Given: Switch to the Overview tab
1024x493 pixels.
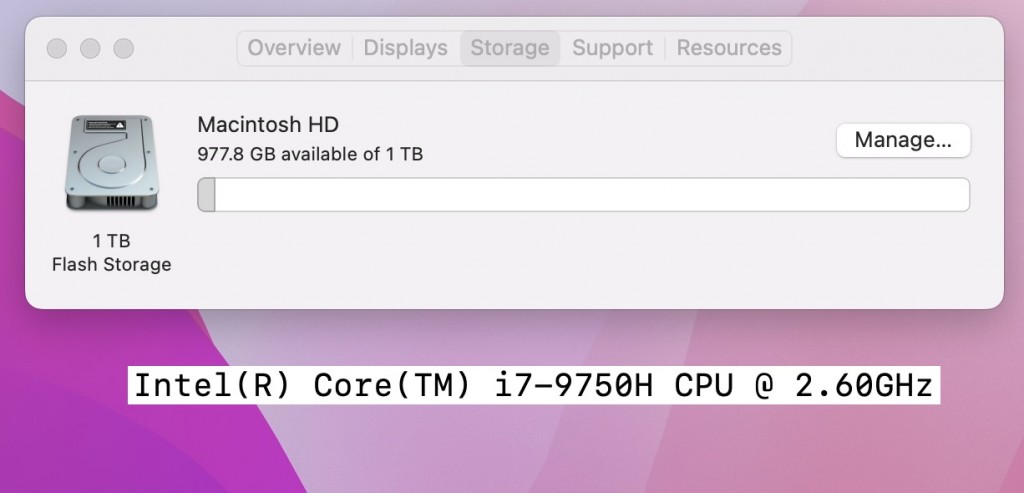Looking at the screenshot, I should tap(294, 48).
